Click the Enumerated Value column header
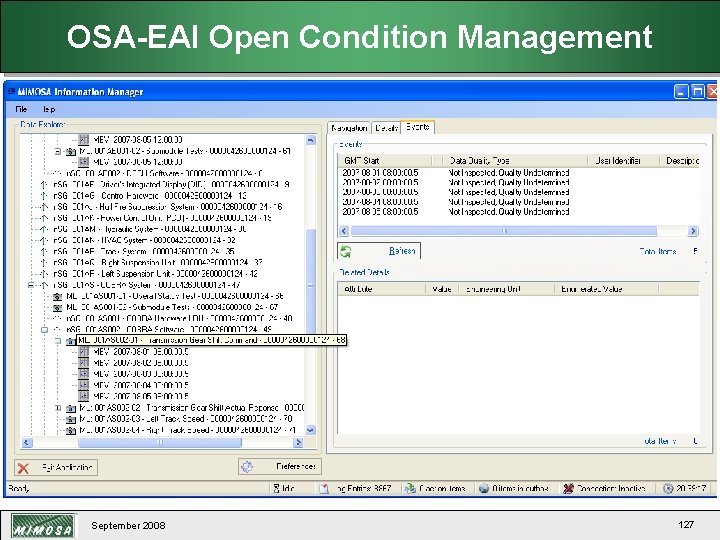Screen dimensions: 720x540 [x=606, y=289]
